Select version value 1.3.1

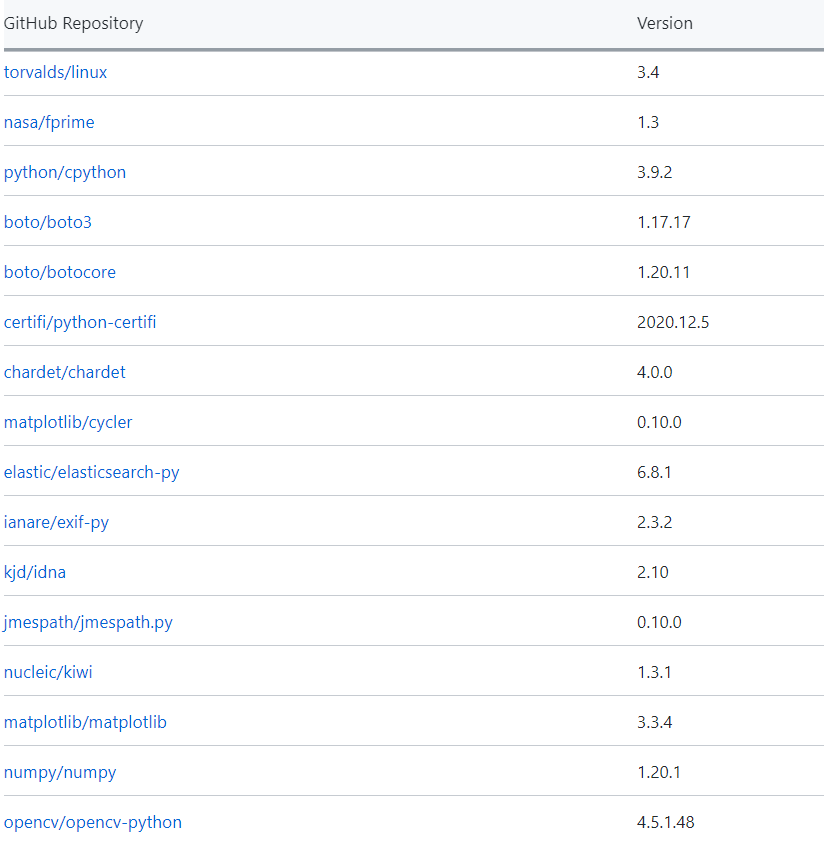point(655,672)
